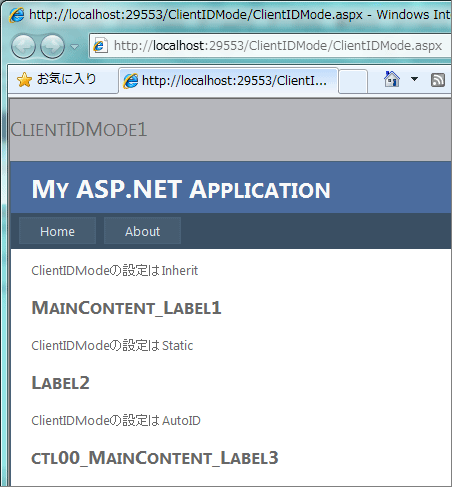Click the Internet Explorer title bar icon
452x487 pixels.
[16, 15]
